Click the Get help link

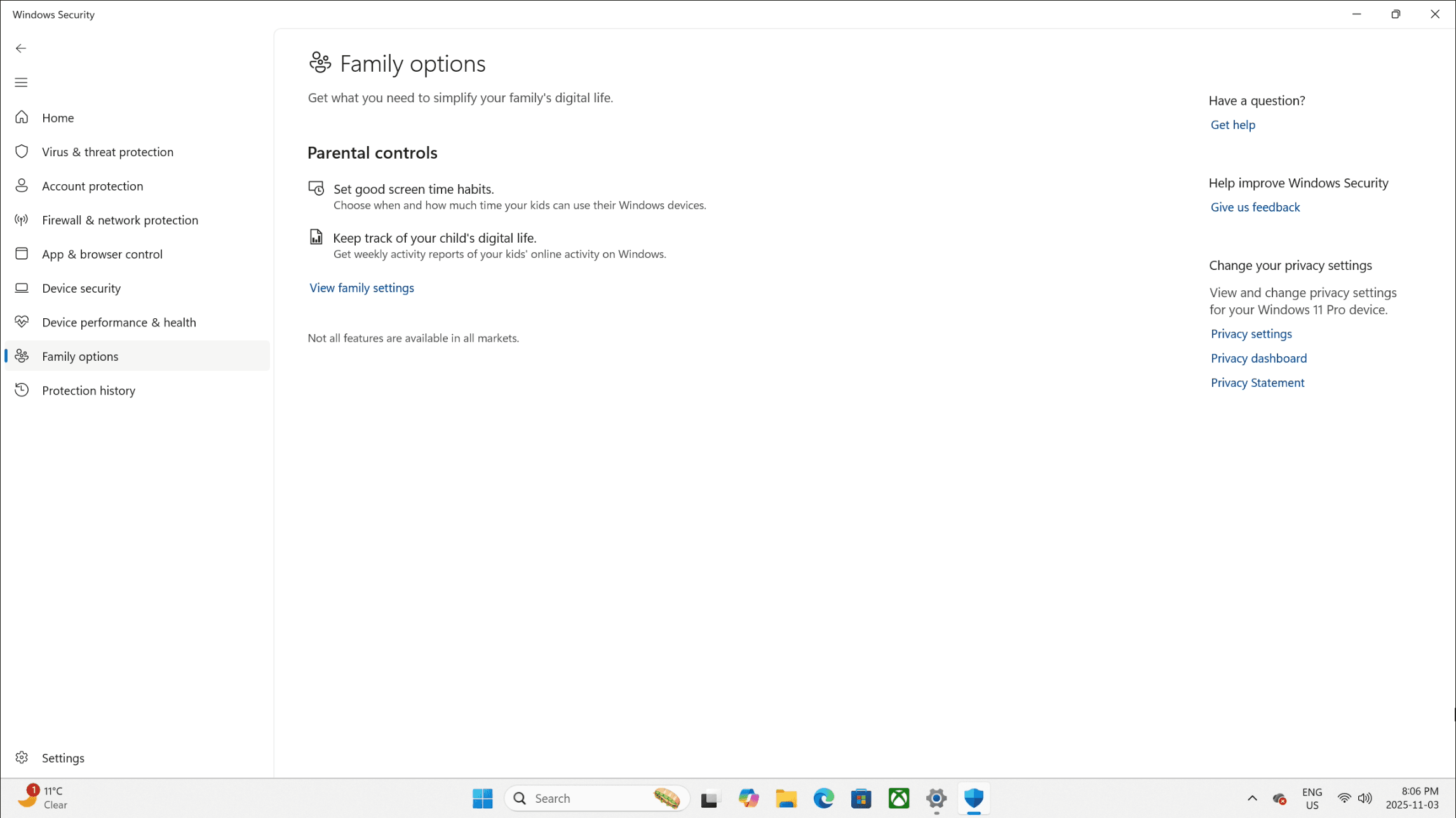(1232, 124)
